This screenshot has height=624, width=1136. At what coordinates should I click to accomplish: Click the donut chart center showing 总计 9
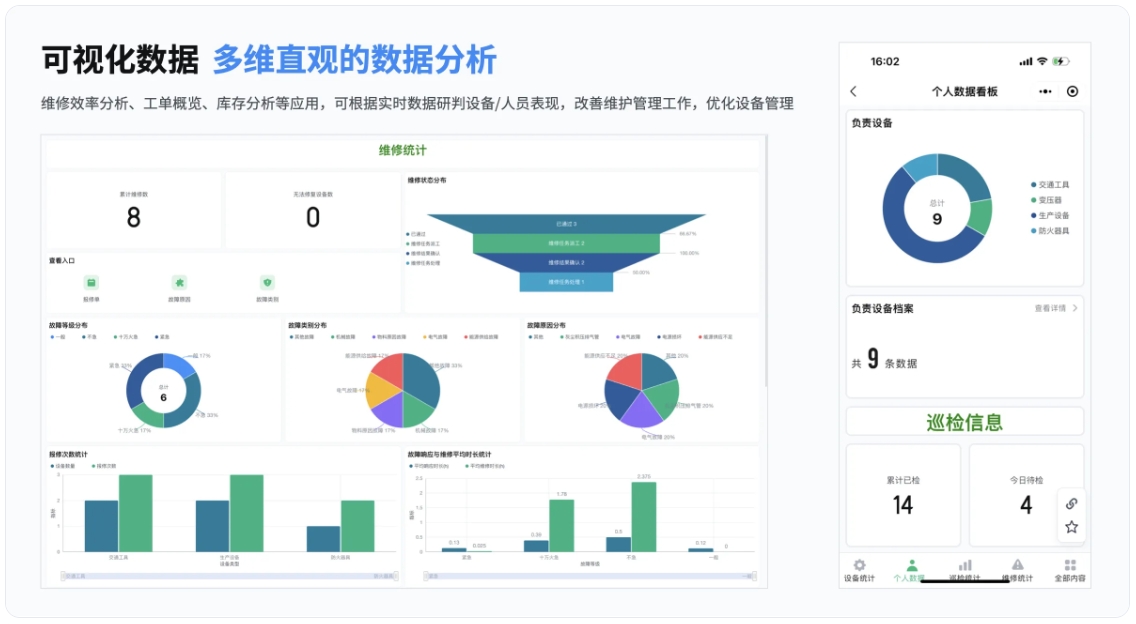pyautogui.click(x=936, y=211)
